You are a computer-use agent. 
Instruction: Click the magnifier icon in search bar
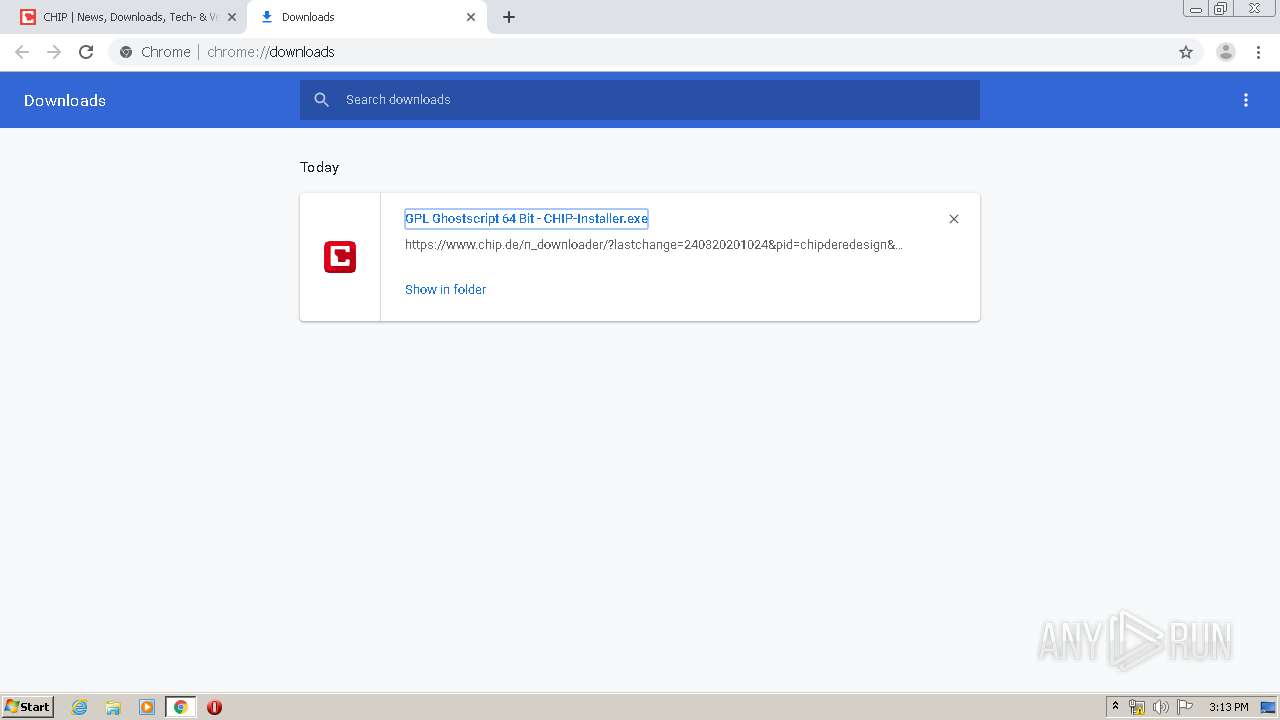click(322, 100)
